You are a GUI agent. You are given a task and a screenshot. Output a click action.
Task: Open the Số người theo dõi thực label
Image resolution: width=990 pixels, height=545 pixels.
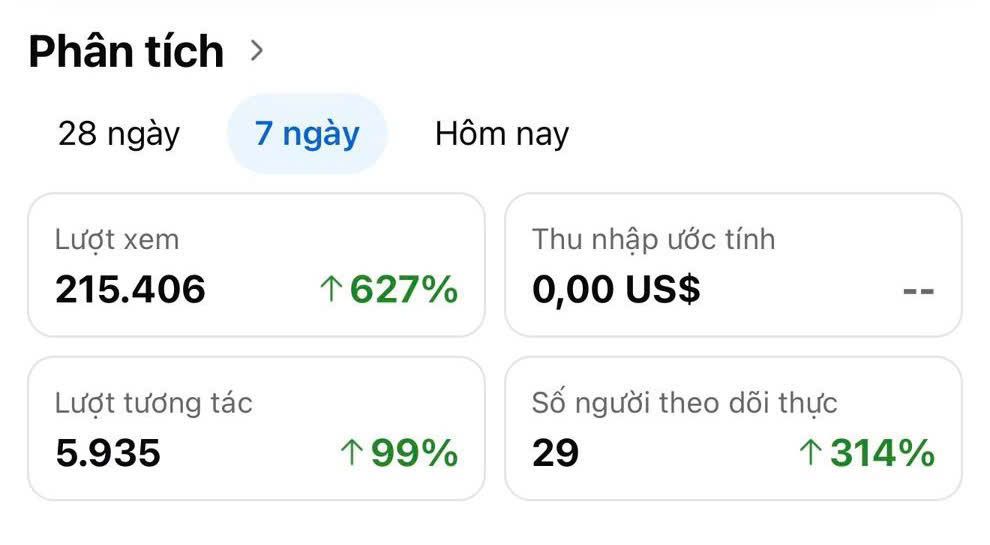coord(684,403)
